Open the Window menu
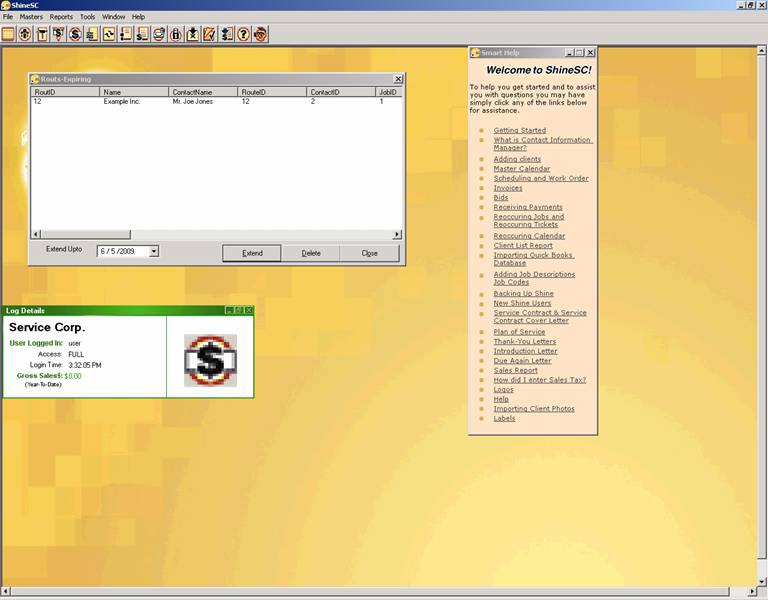The image size is (768, 600). tap(114, 17)
